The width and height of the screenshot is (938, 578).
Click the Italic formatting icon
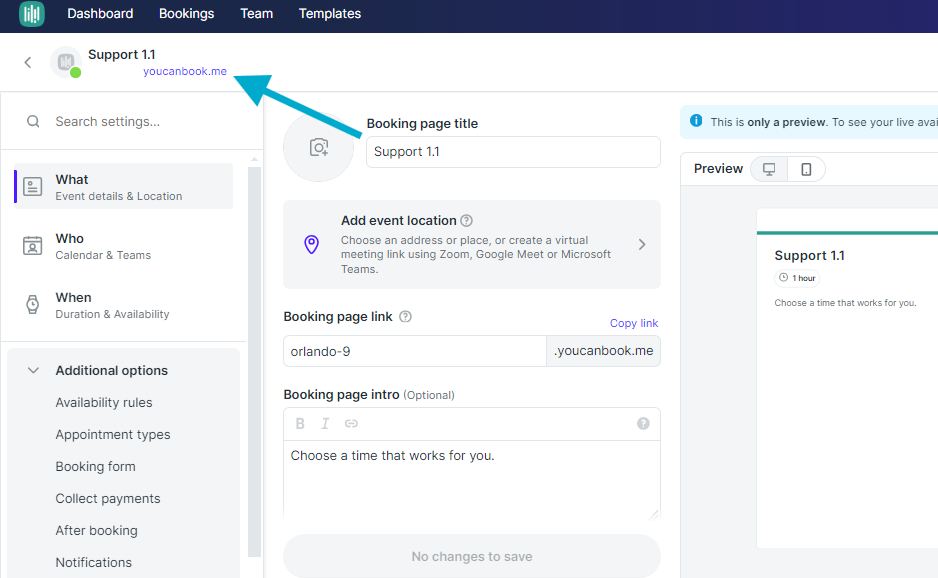(x=325, y=424)
